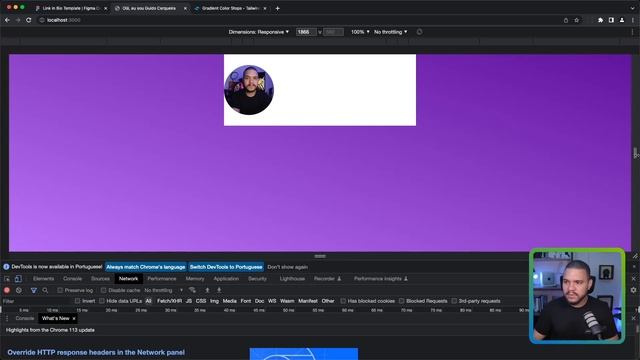Viewport: 640px width, 360px height.
Task: Toggle the Has blocked cookies checkbox
Action: [343, 301]
